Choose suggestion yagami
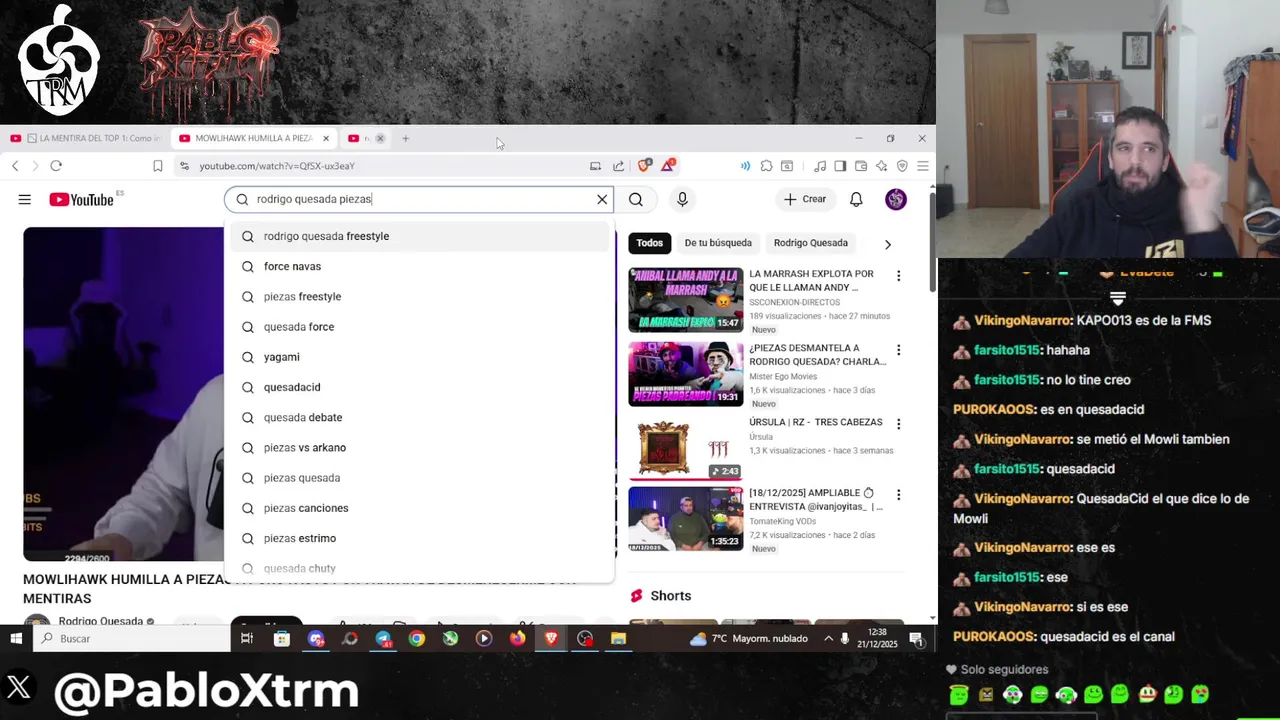Viewport: 1280px width, 720px height. (x=419, y=357)
